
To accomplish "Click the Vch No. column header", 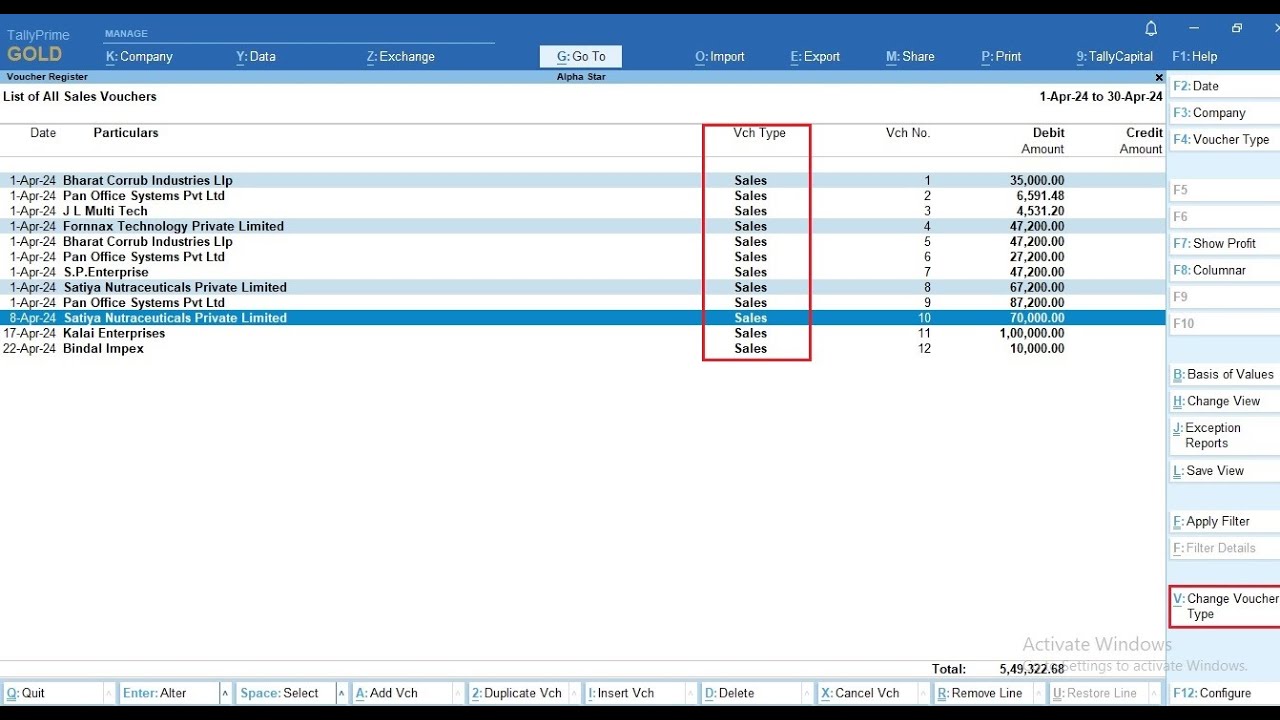I will pyautogui.click(x=908, y=133).
